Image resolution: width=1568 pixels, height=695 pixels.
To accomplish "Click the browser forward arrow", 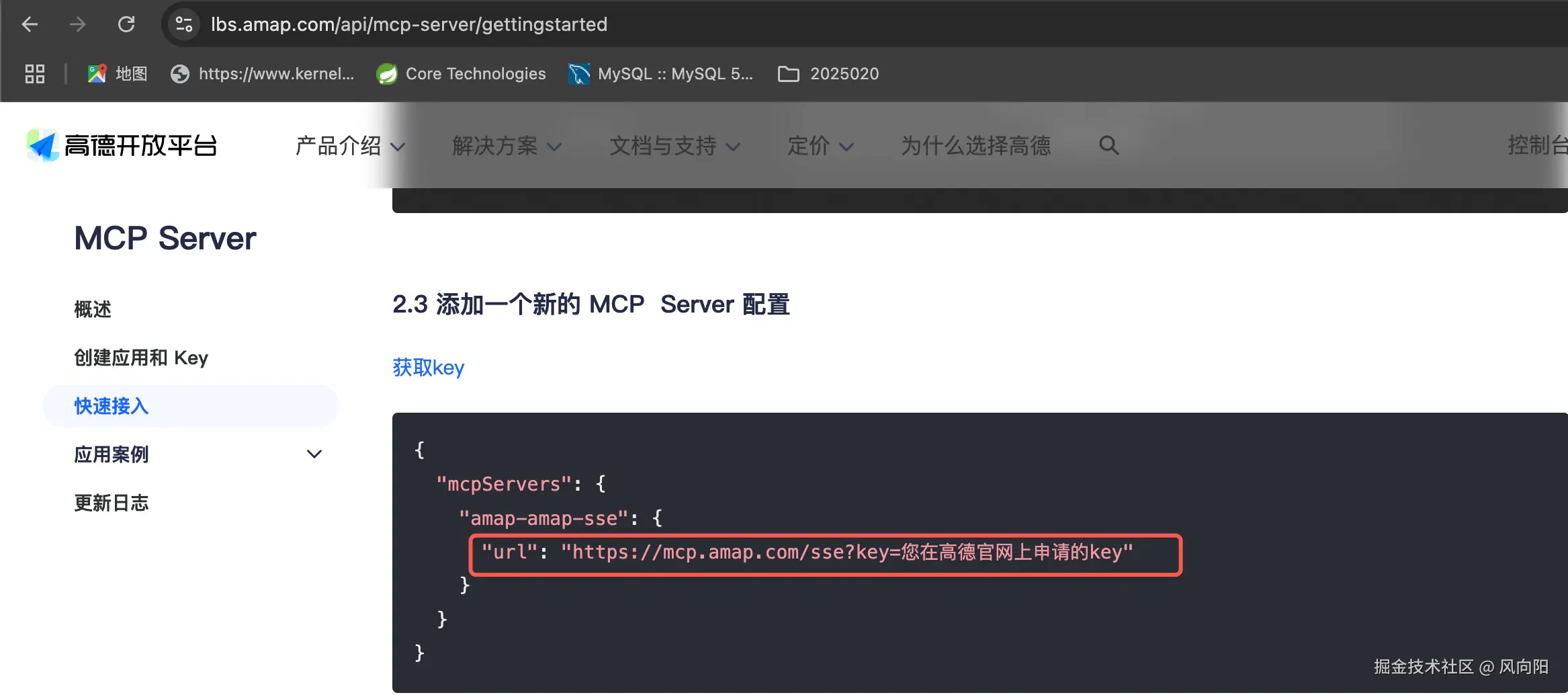I will point(78,25).
